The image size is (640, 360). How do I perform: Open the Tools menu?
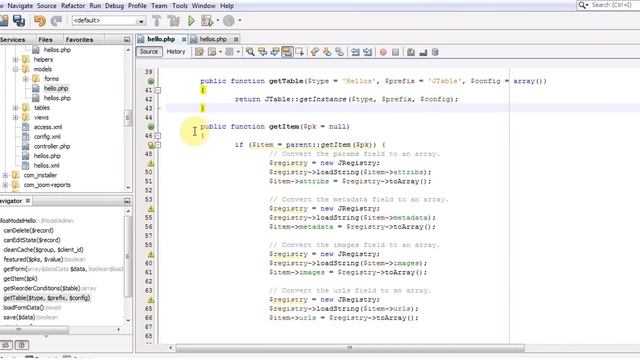(x=180, y=6)
